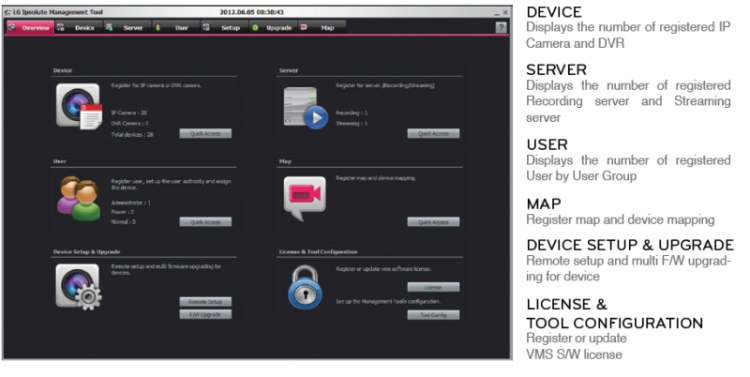
Task: Click the Setup tab icon
Action: tap(206, 27)
